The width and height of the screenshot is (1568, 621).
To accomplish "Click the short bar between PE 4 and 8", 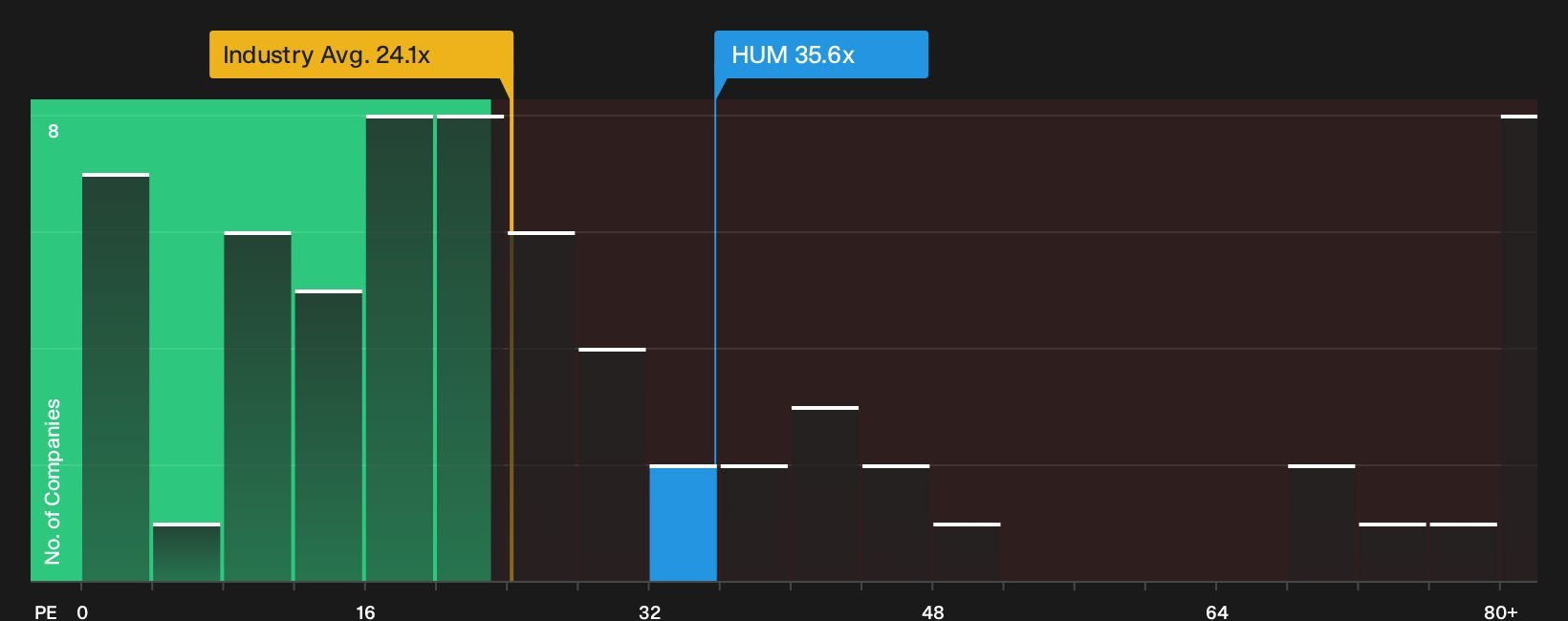I will coord(186,552).
